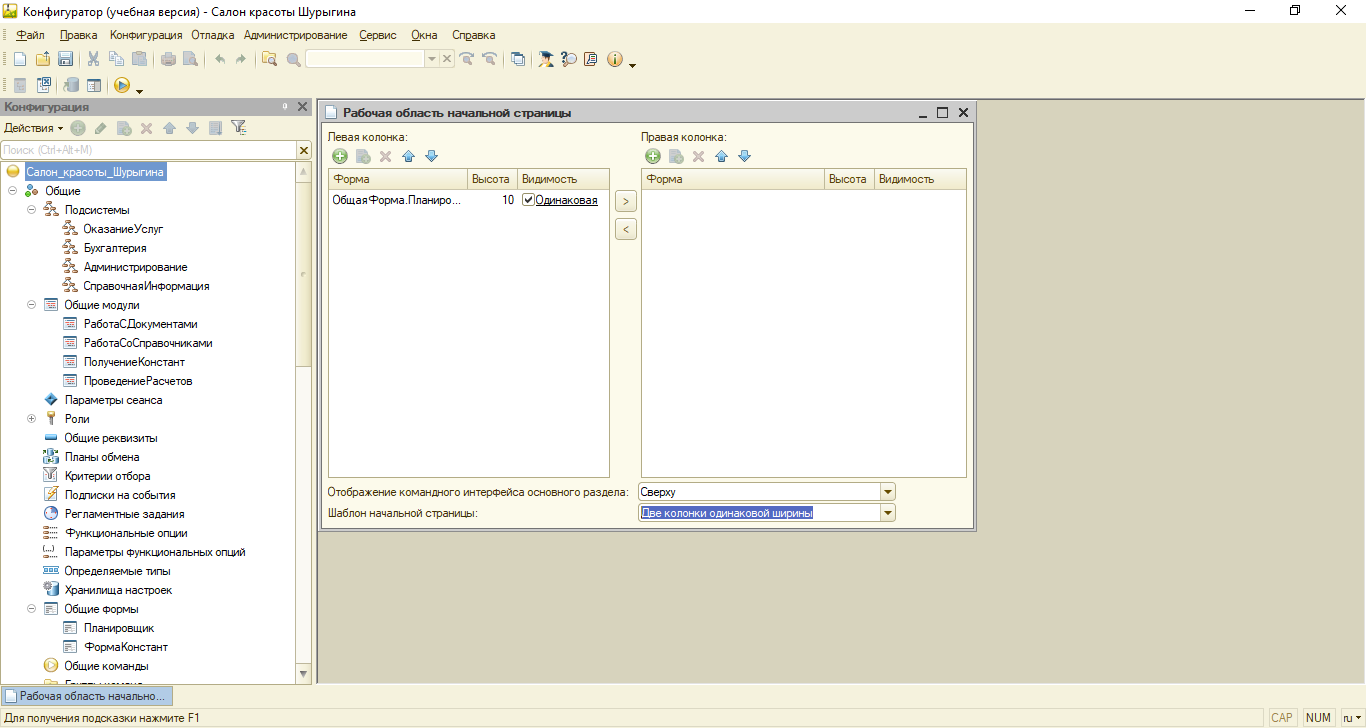The image size is (1366, 728).
Task: Click the Print icon
Action: tap(169, 59)
